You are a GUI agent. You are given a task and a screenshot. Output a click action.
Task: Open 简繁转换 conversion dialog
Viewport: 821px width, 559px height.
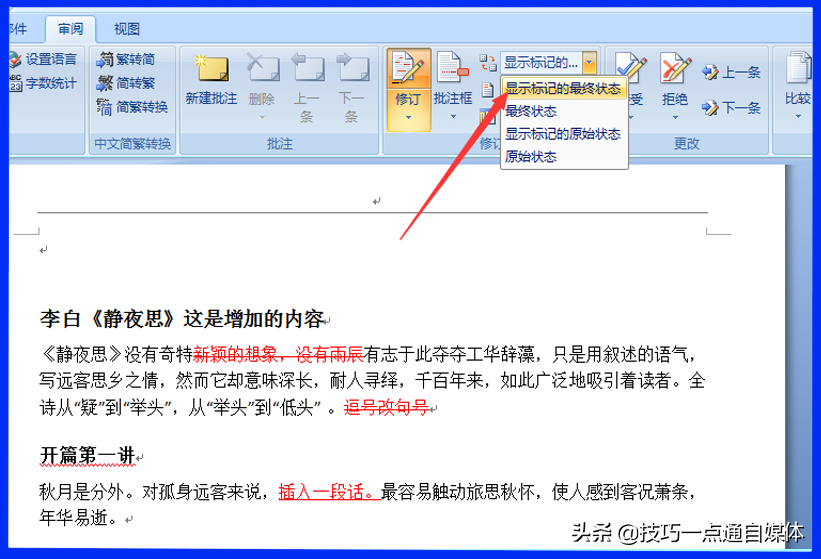[132, 107]
